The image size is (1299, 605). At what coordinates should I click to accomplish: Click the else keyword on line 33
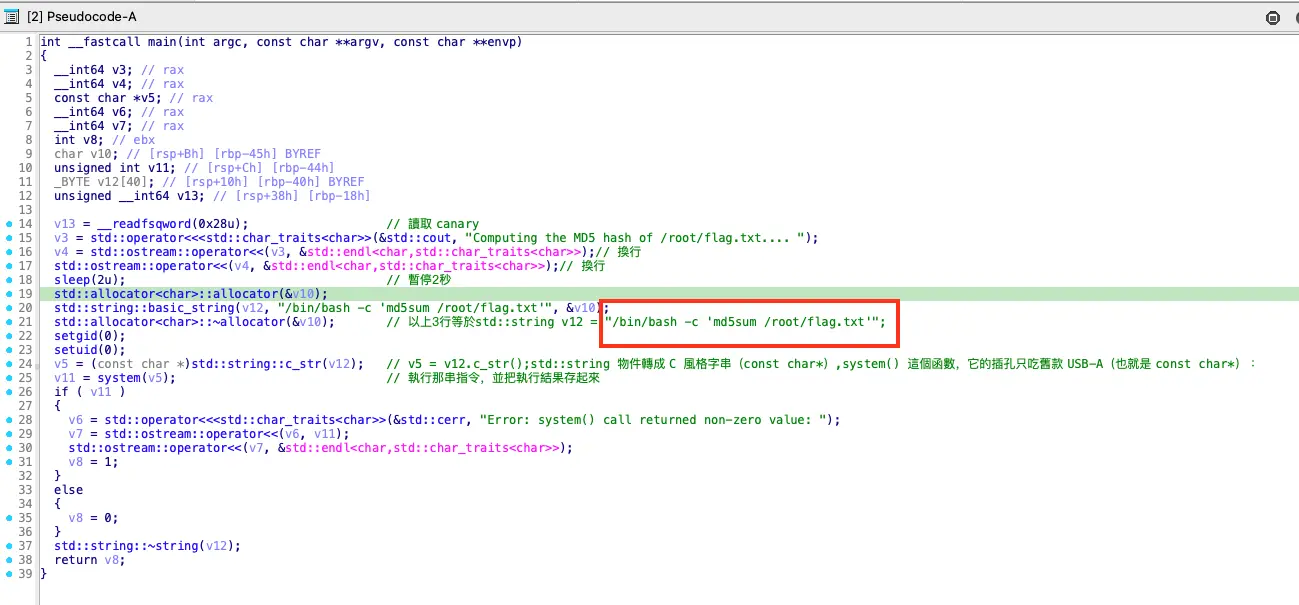(x=68, y=490)
